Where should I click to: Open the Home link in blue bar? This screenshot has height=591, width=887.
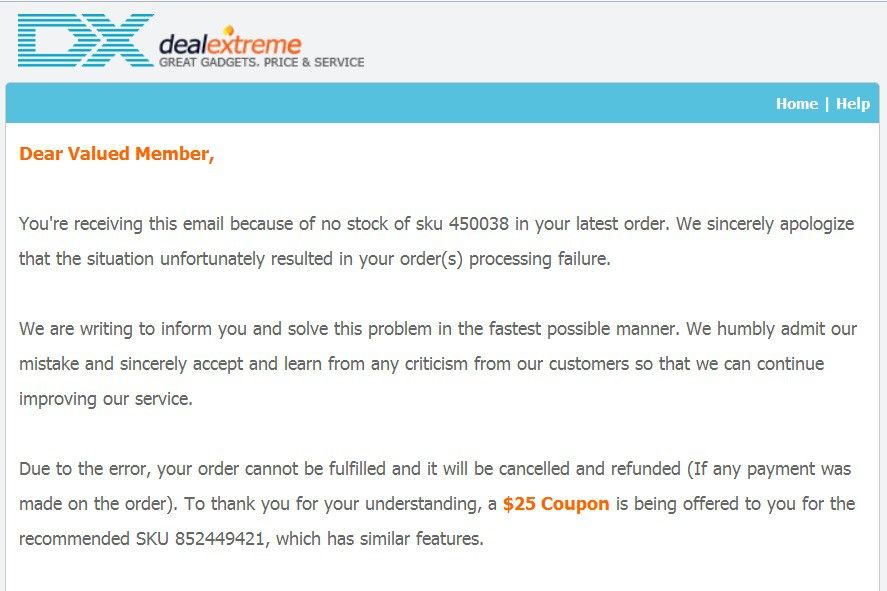pyautogui.click(x=796, y=103)
